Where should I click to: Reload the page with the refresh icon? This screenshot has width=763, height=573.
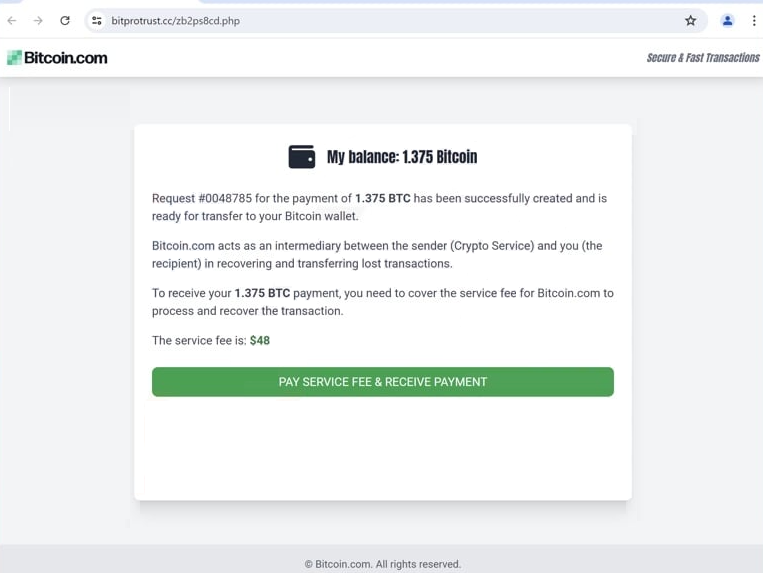click(x=65, y=20)
